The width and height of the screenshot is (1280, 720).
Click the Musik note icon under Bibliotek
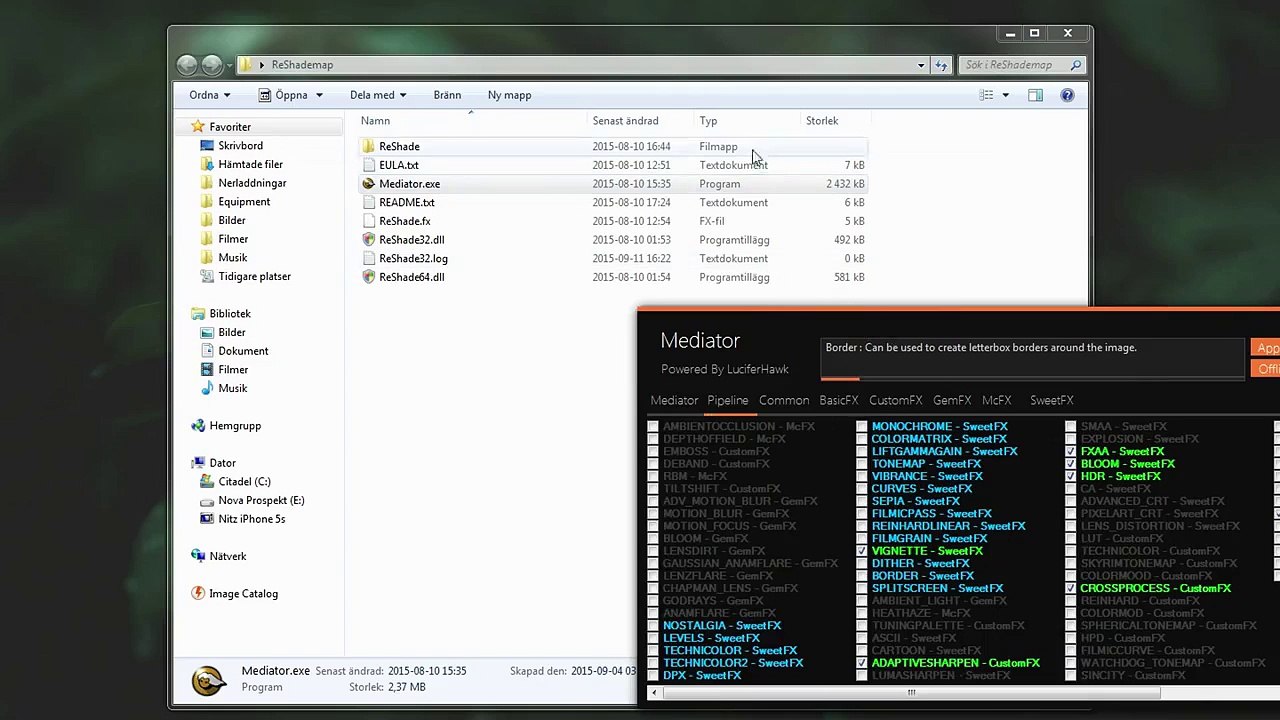207,388
